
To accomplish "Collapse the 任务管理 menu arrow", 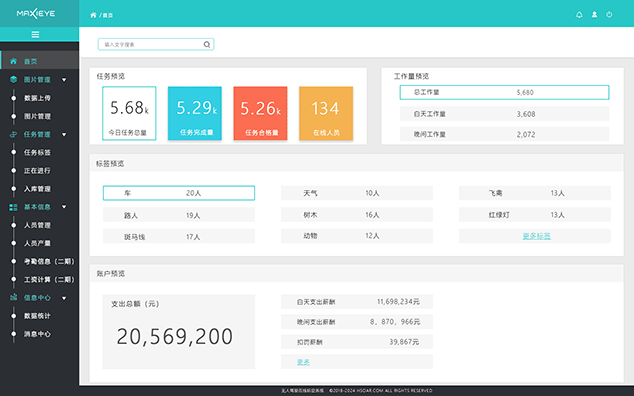I will point(64,134).
